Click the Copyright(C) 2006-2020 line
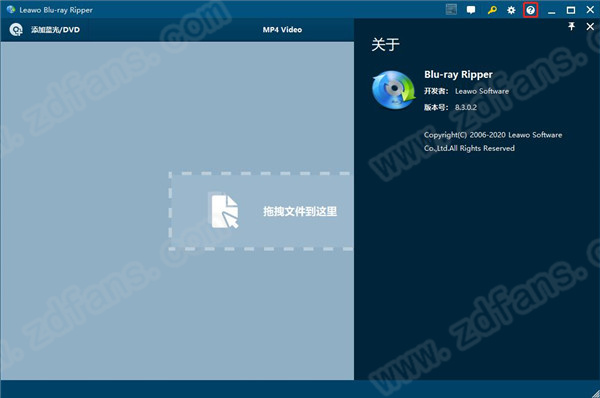This screenshot has width=600, height=398. (493, 135)
